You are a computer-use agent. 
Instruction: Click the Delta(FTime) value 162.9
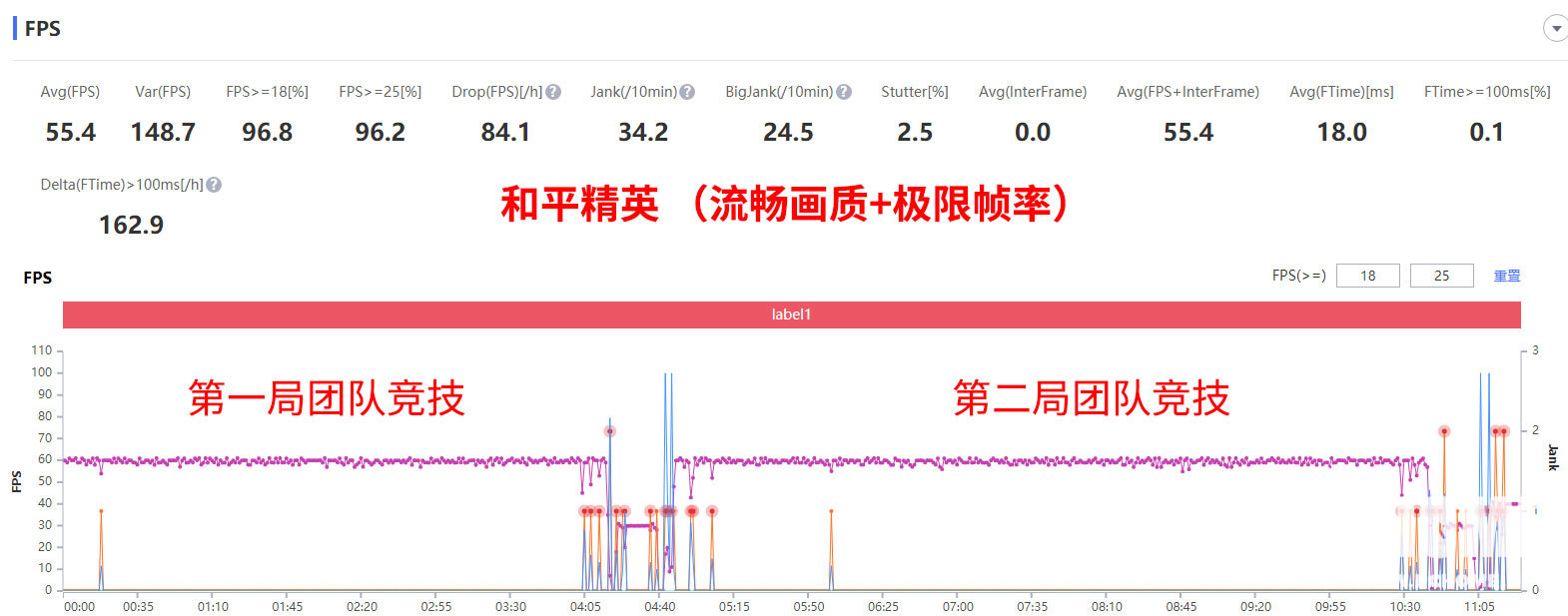click(x=131, y=226)
